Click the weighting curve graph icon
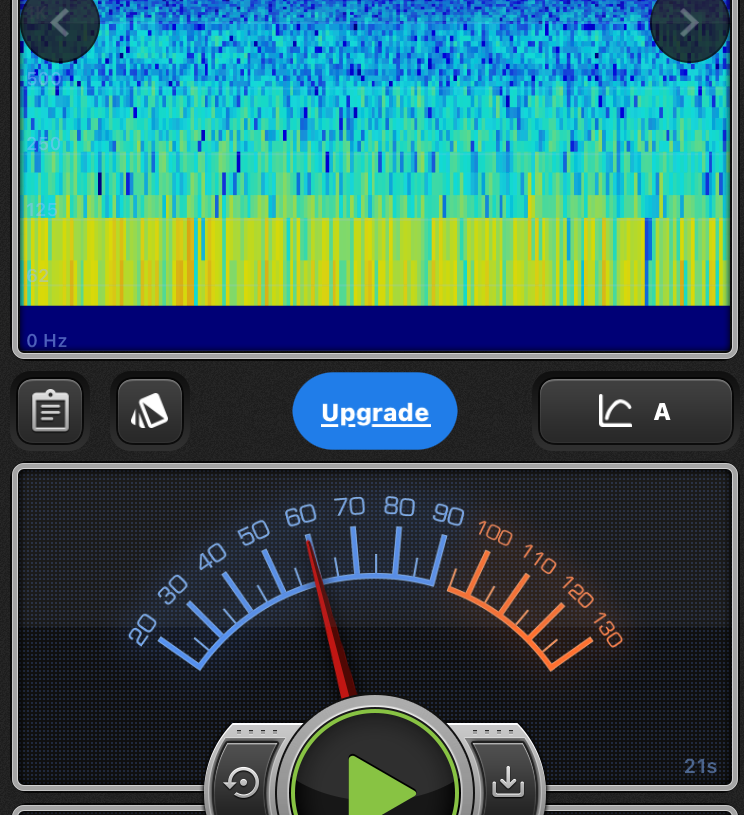 click(615, 411)
